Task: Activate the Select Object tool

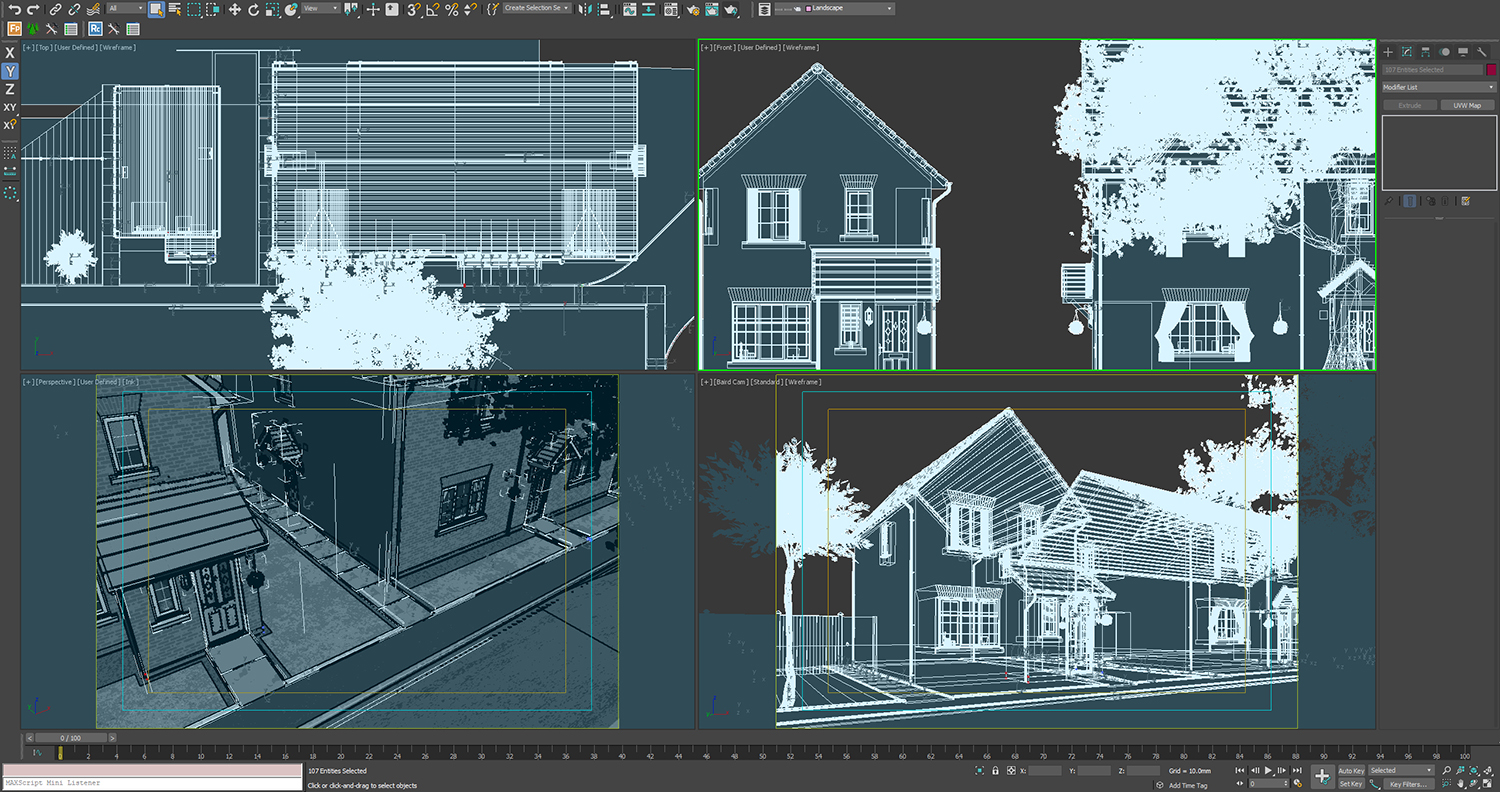Action: (156, 9)
